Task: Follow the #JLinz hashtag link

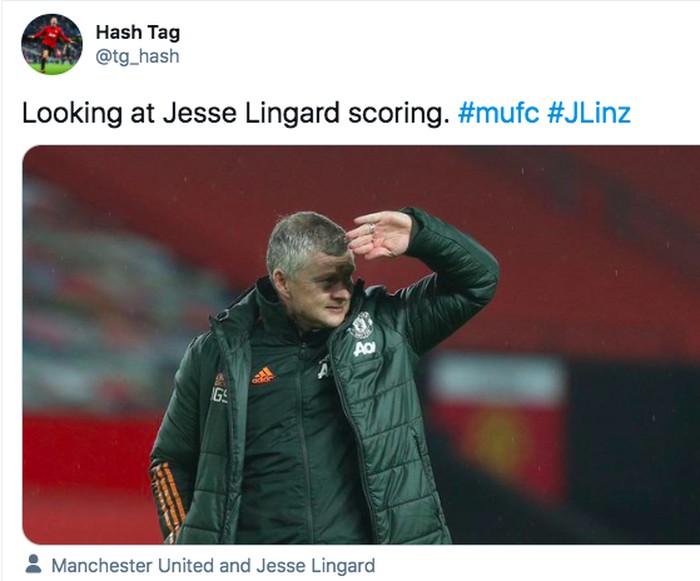Action: pyautogui.click(x=589, y=113)
